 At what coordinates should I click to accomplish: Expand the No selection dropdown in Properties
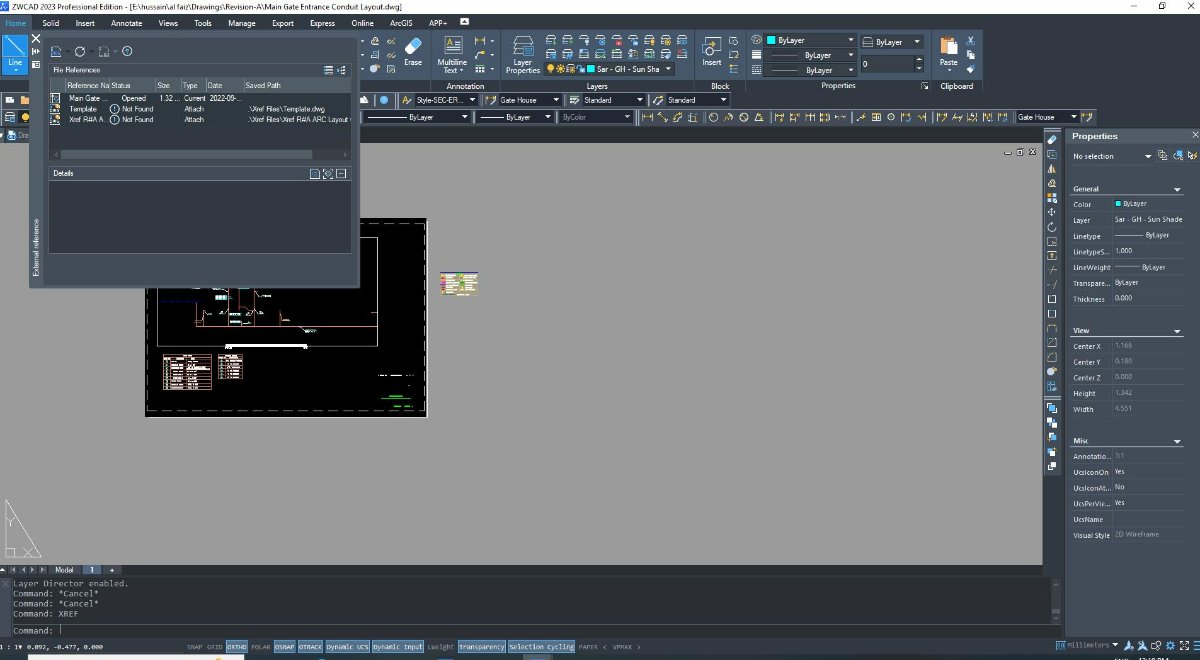[1148, 157]
